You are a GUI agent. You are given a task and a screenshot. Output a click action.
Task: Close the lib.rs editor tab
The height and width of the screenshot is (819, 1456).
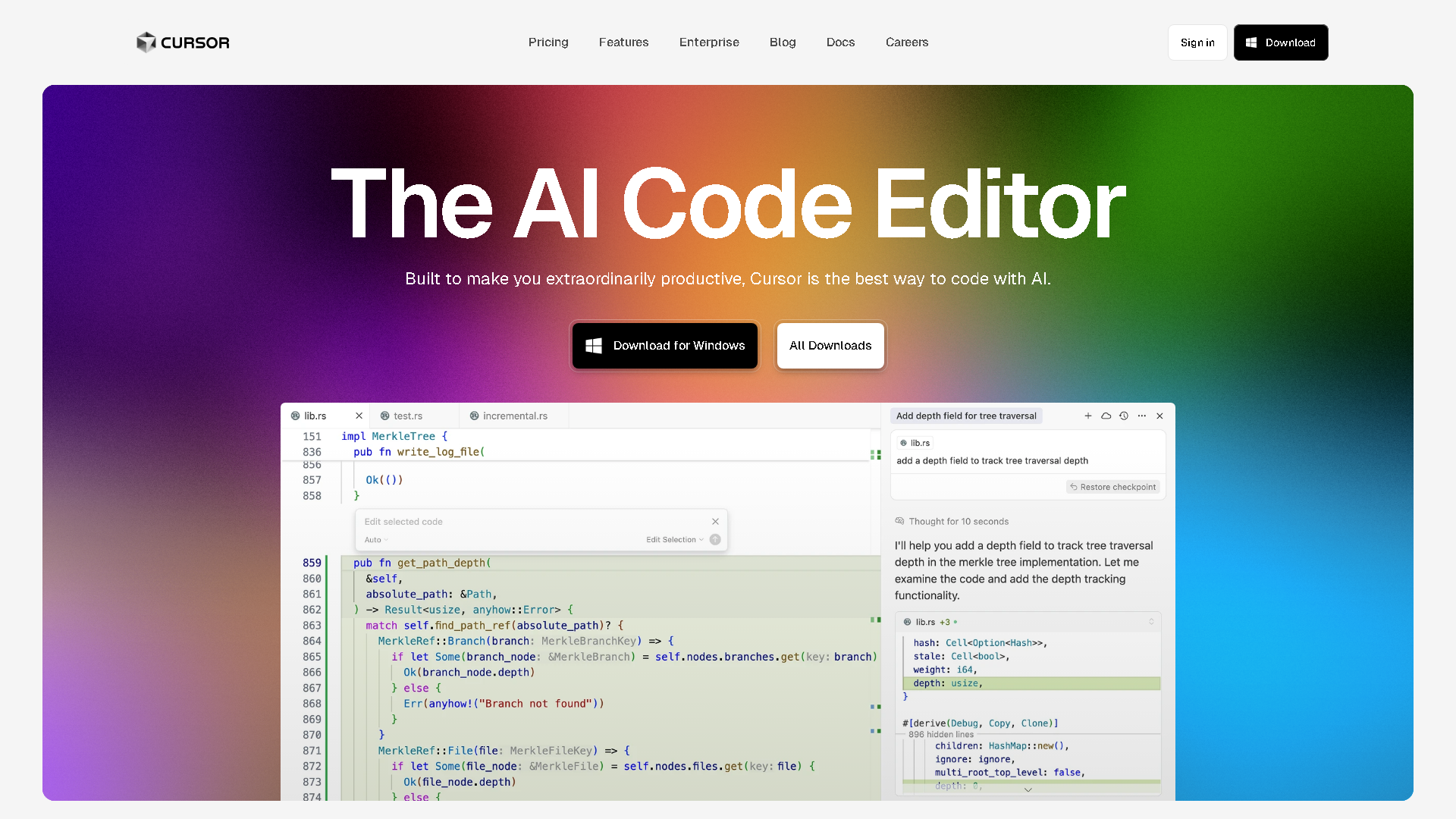(359, 416)
